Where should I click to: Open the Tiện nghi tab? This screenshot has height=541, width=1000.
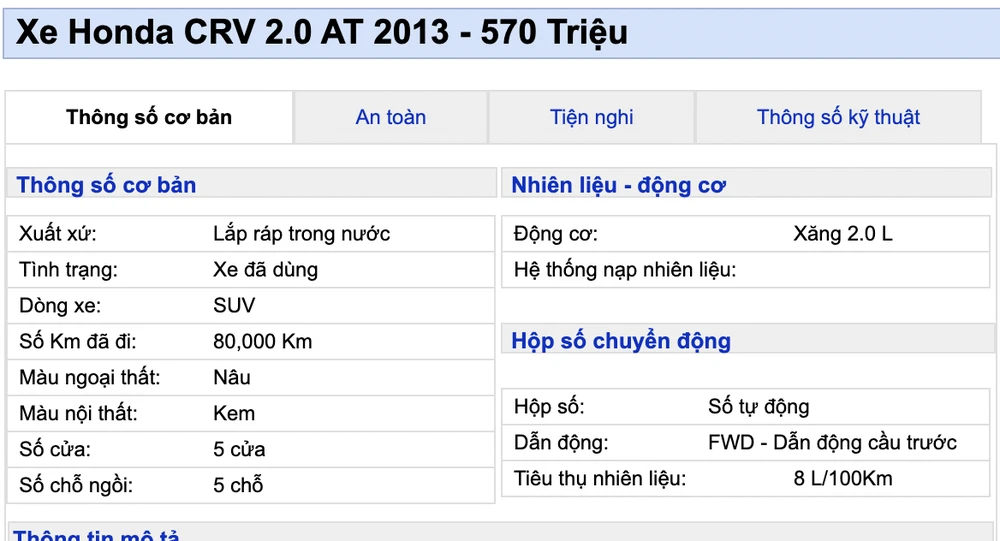[x=591, y=117]
